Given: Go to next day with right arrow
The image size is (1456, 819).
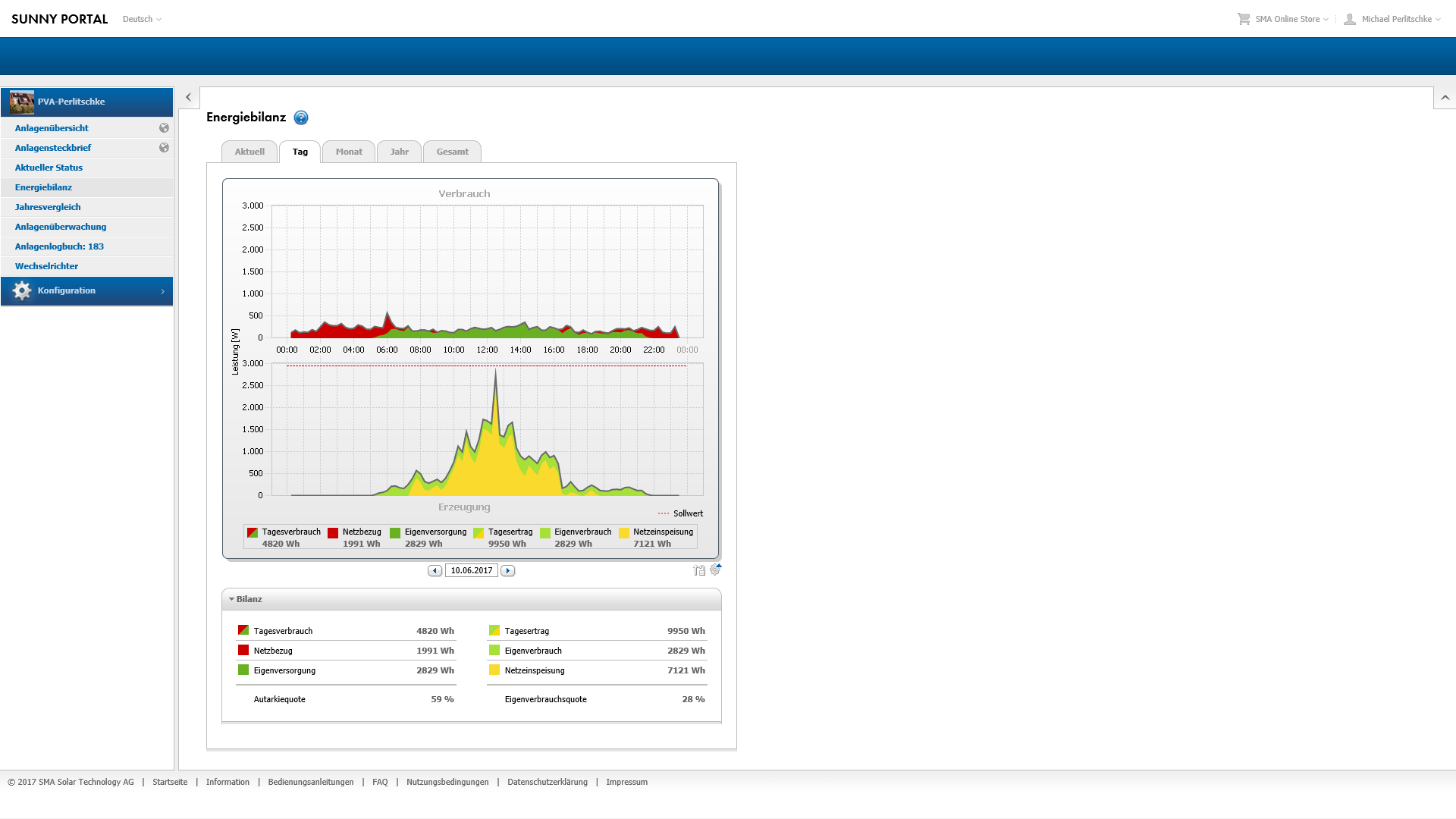Looking at the screenshot, I should [x=508, y=571].
